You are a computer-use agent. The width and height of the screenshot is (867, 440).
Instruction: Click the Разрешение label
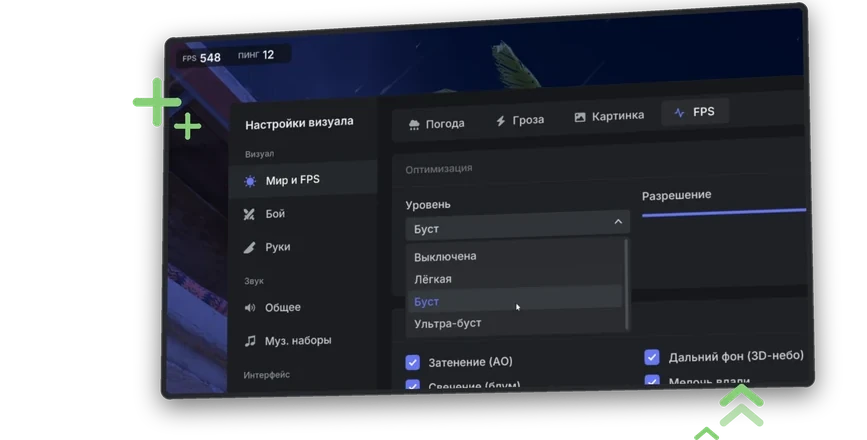[677, 195]
